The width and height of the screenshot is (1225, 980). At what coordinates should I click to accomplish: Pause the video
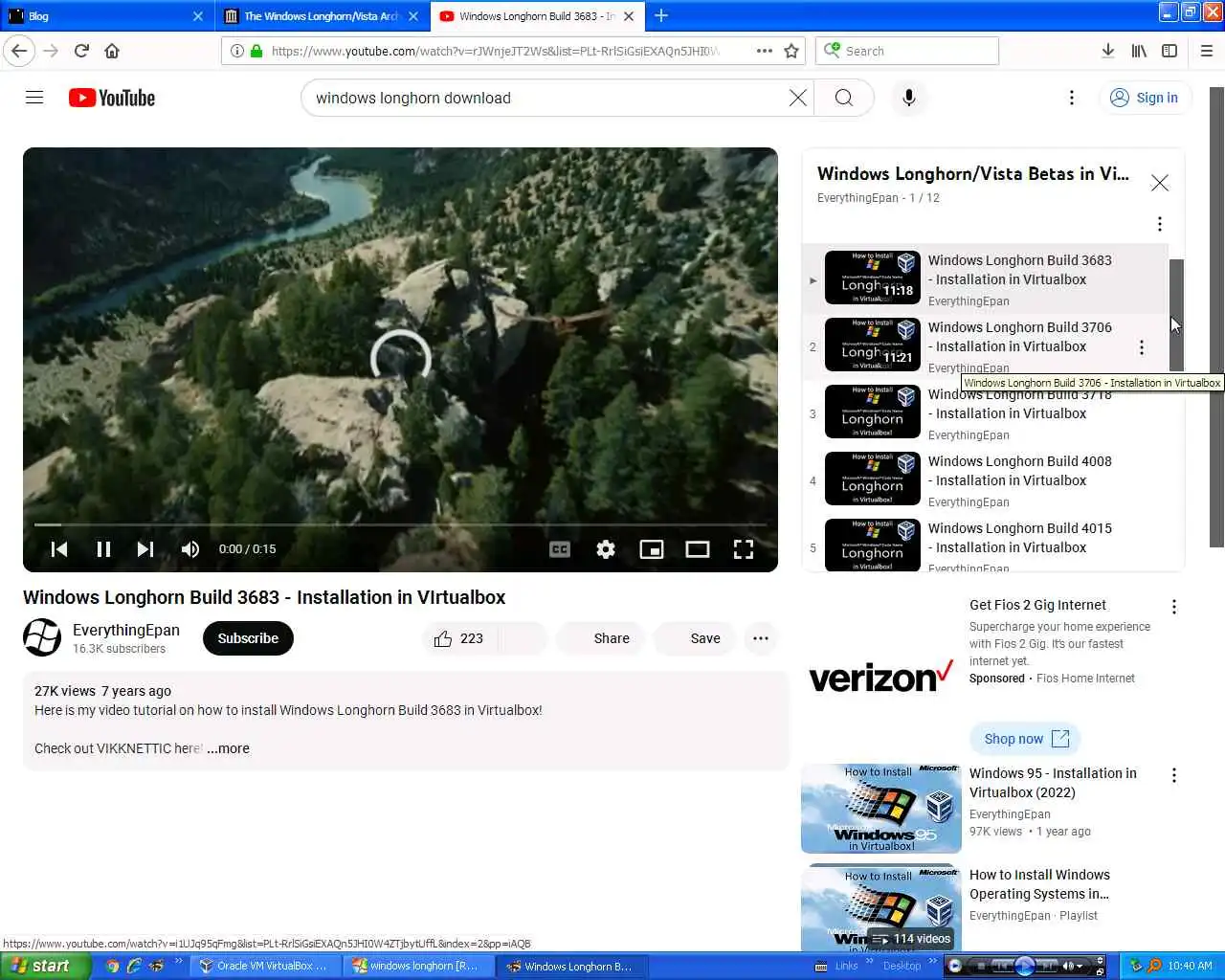(103, 549)
